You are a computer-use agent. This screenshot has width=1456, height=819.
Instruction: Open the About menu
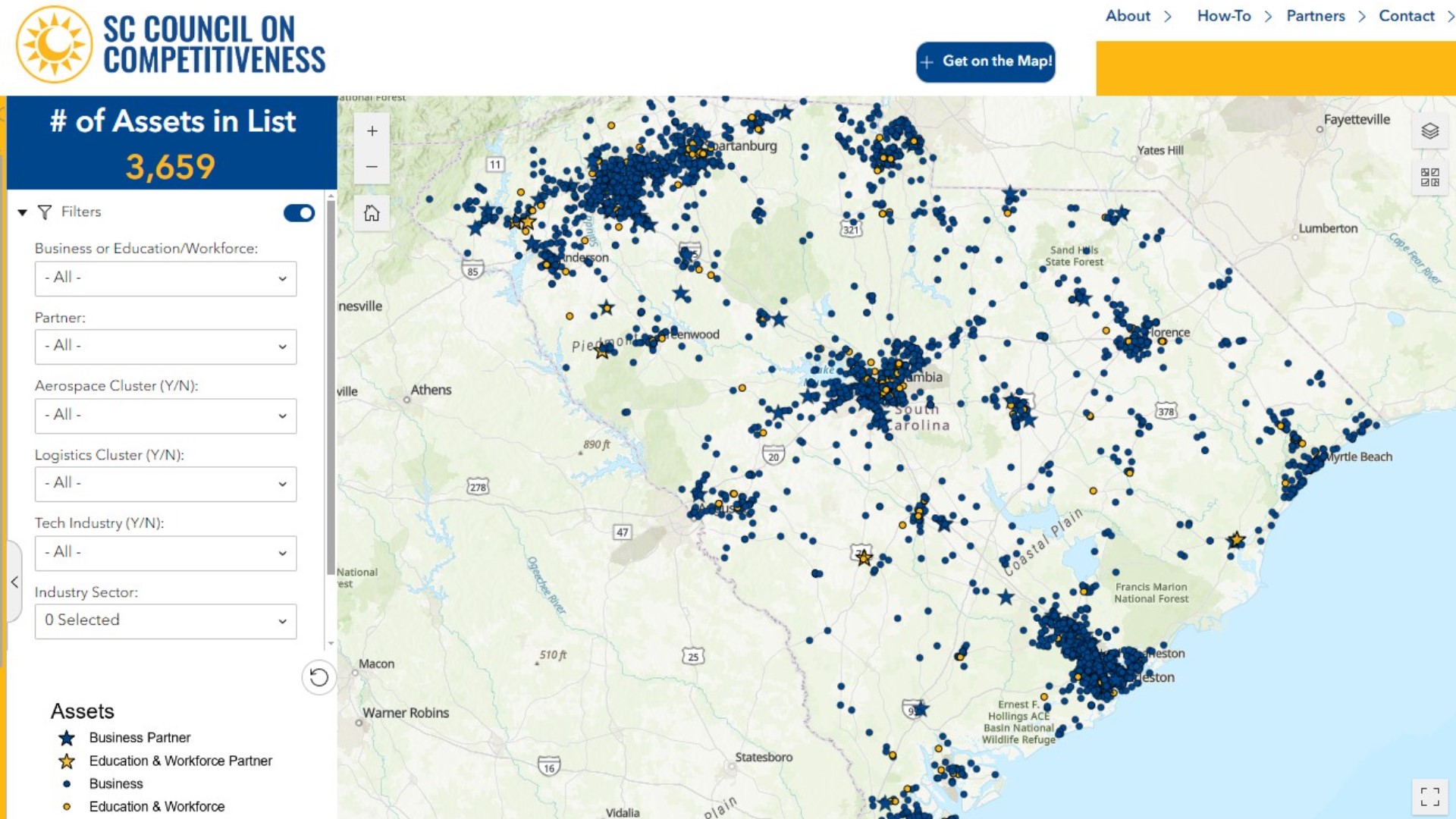pyautogui.click(x=1128, y=16)
